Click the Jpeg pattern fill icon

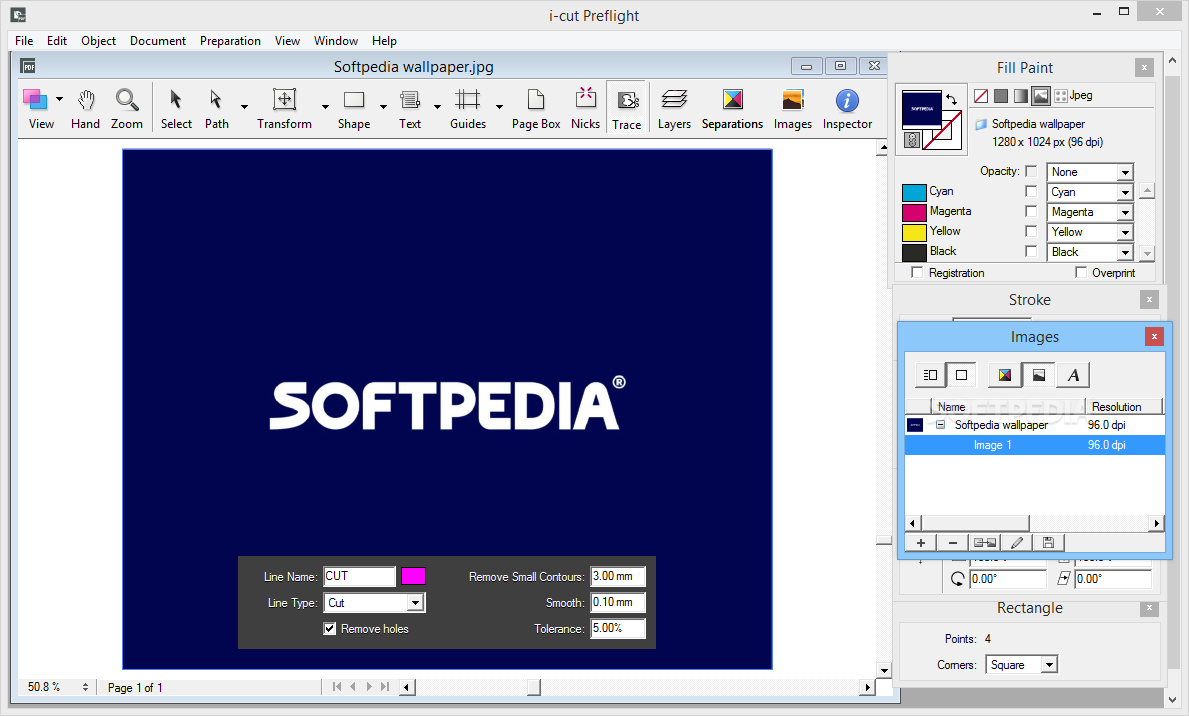coord(1061,96)
